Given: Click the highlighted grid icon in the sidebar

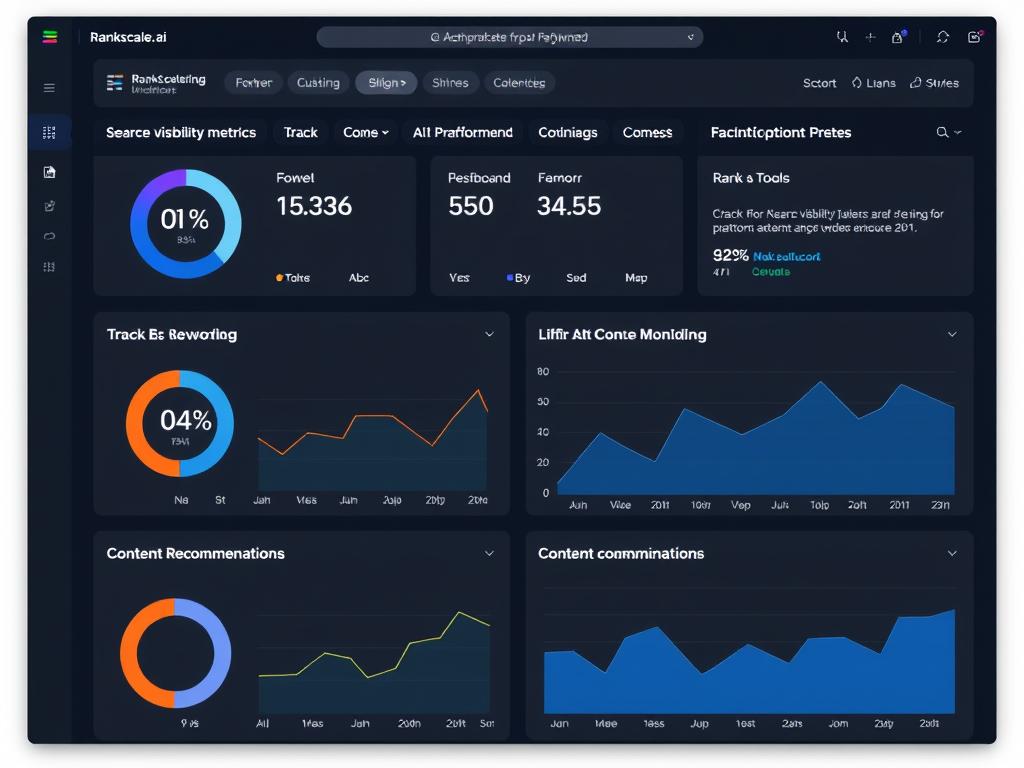Looking at the screenshot, I should (x=49, y=132).
